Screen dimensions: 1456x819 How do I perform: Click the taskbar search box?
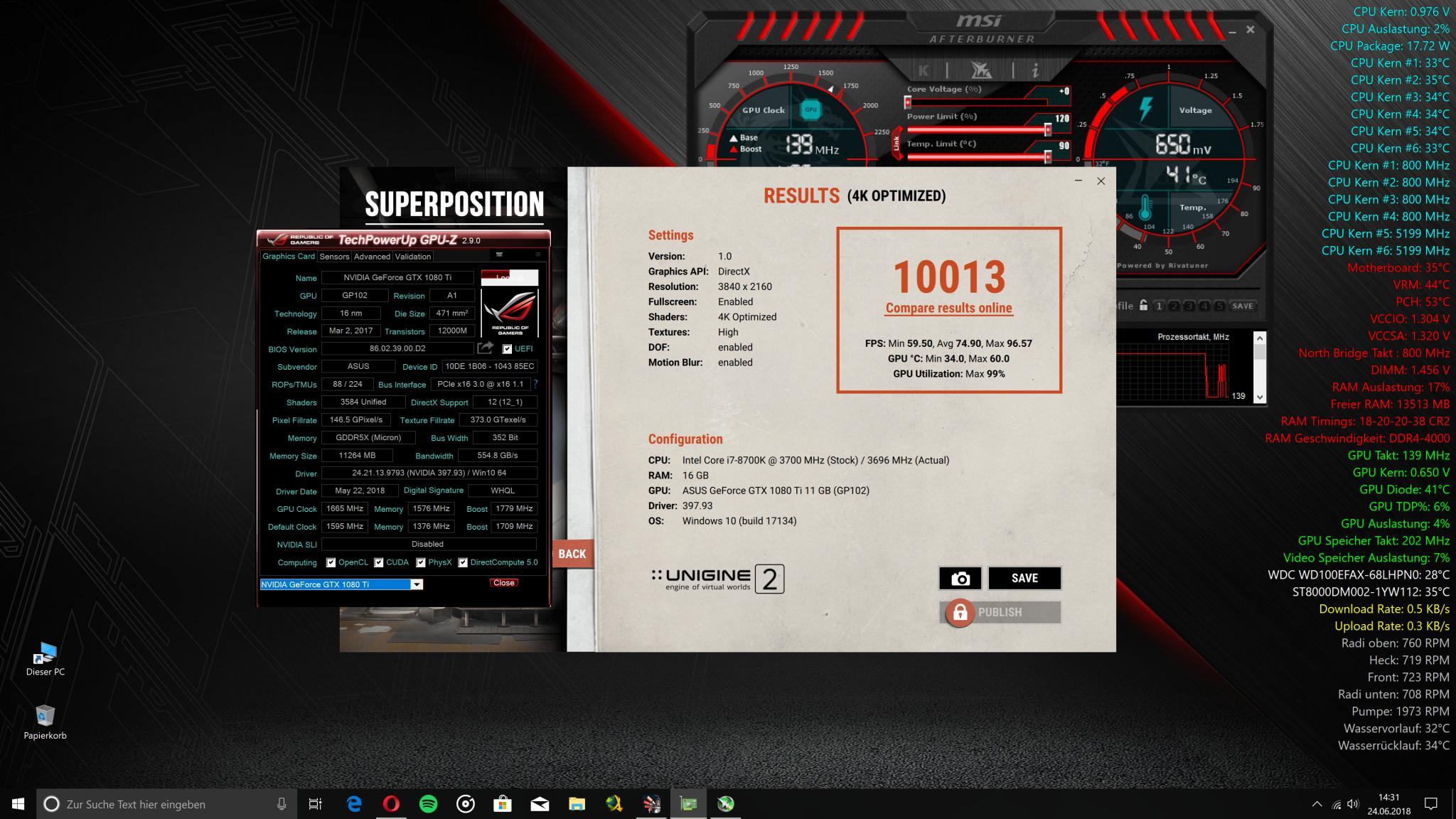166,804
